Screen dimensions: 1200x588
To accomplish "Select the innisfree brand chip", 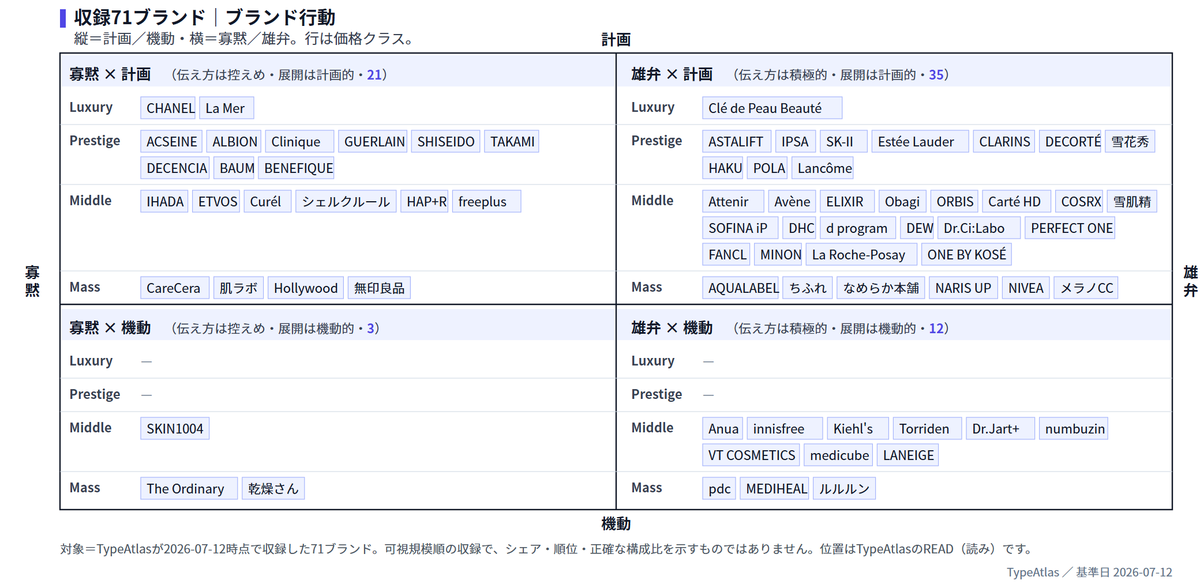I will pos(786,429).
